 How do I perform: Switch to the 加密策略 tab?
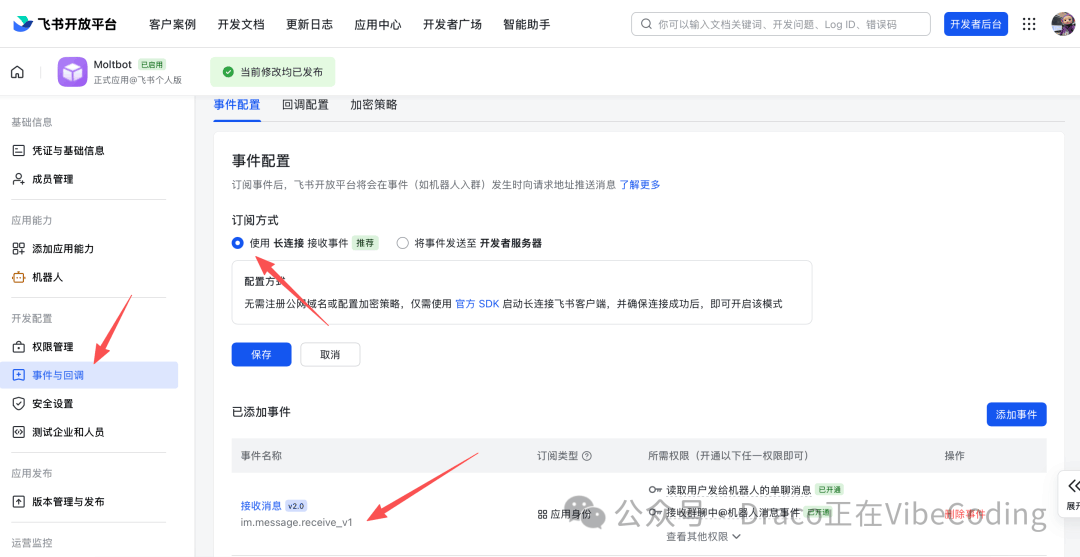(x=373, y=104)
